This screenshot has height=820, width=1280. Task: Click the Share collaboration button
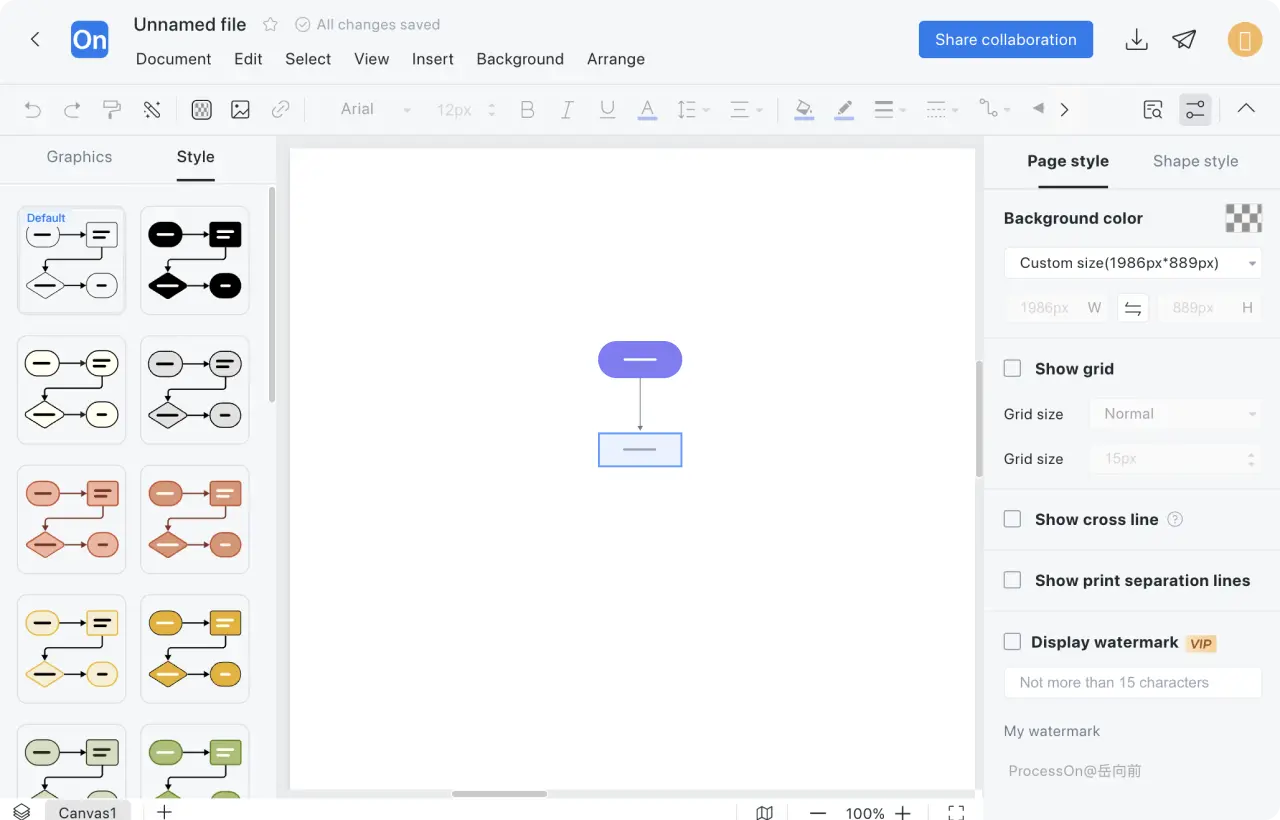pos(1005,40)
